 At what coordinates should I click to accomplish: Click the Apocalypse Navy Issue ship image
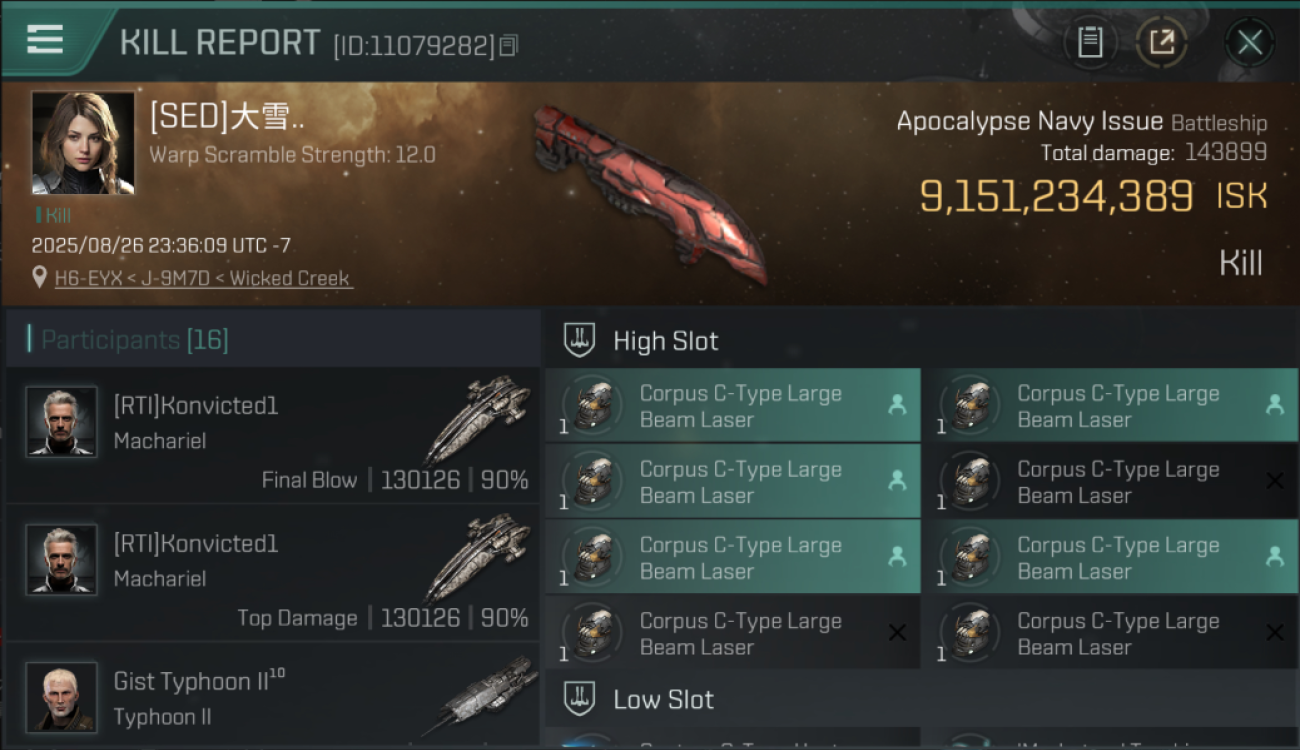pos(650,193)
